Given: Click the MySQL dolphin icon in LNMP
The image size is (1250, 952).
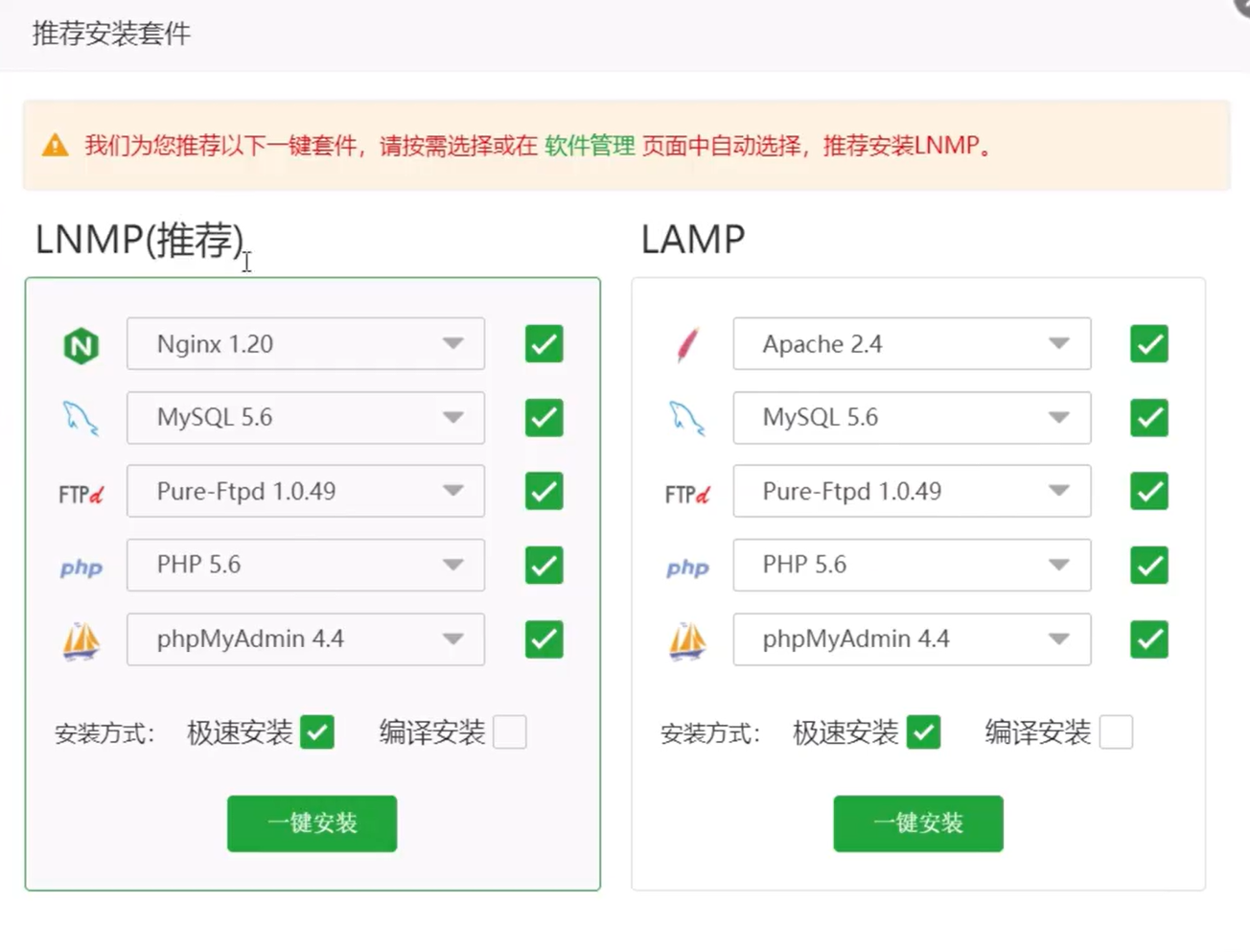Looking at the screenshot, I should point(81,419).
